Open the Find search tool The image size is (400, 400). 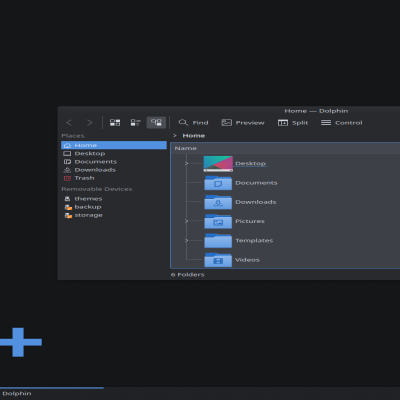point(193,123)
